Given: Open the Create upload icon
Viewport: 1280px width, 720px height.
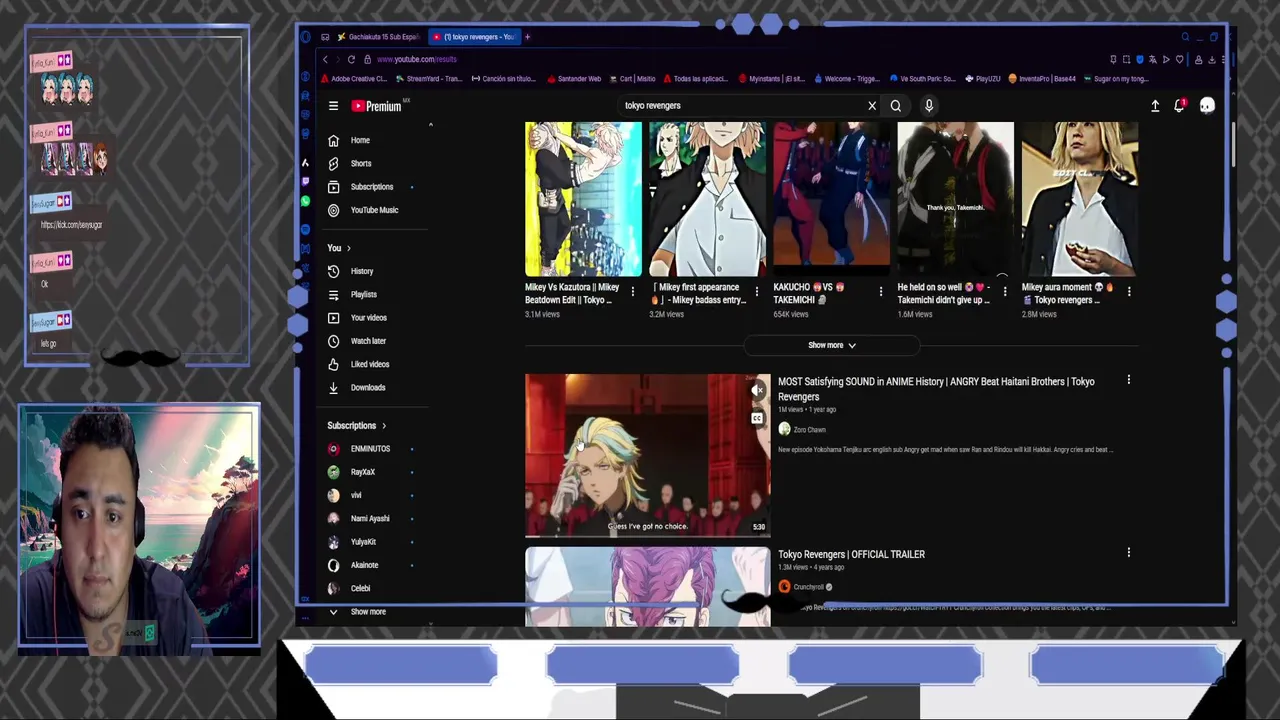Looking at the screenshot, I should tap(1155, 106).
